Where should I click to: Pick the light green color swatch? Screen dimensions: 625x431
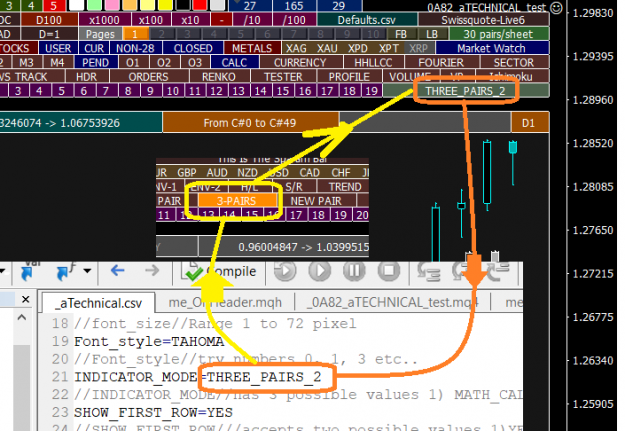[x=94, y=6]
